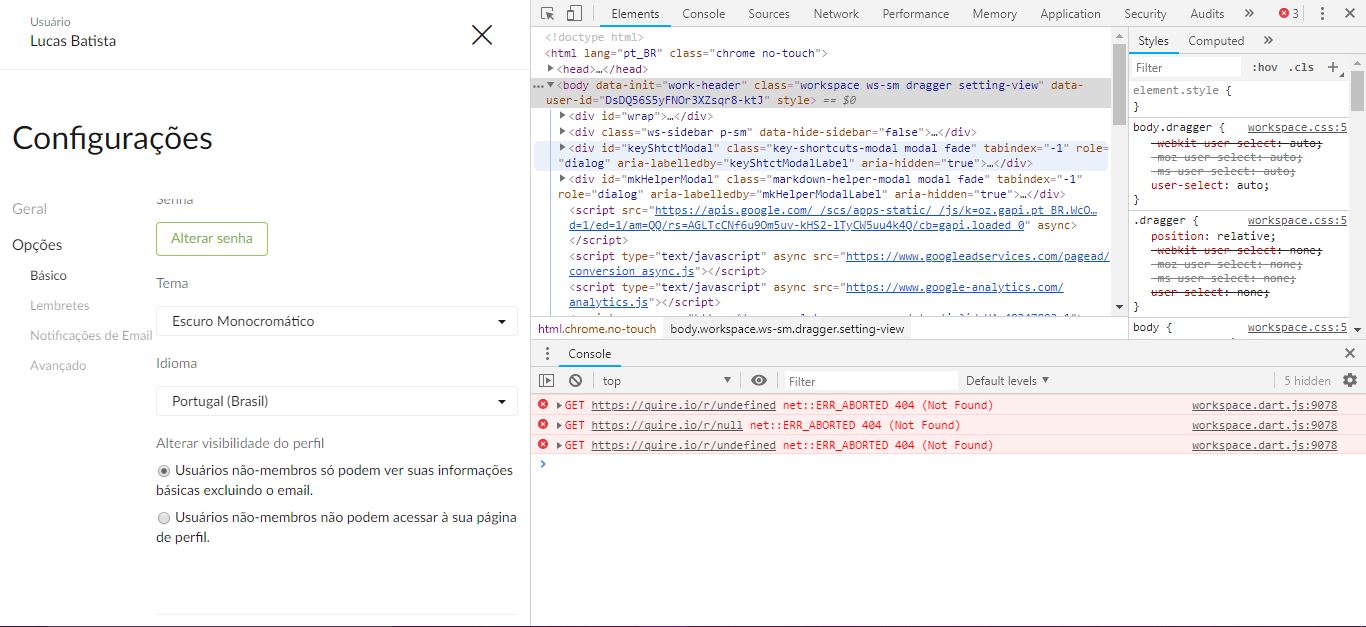Toggle the .cls class editor button
Viewport: 1366px width, 627px height.
(1302, 67)
